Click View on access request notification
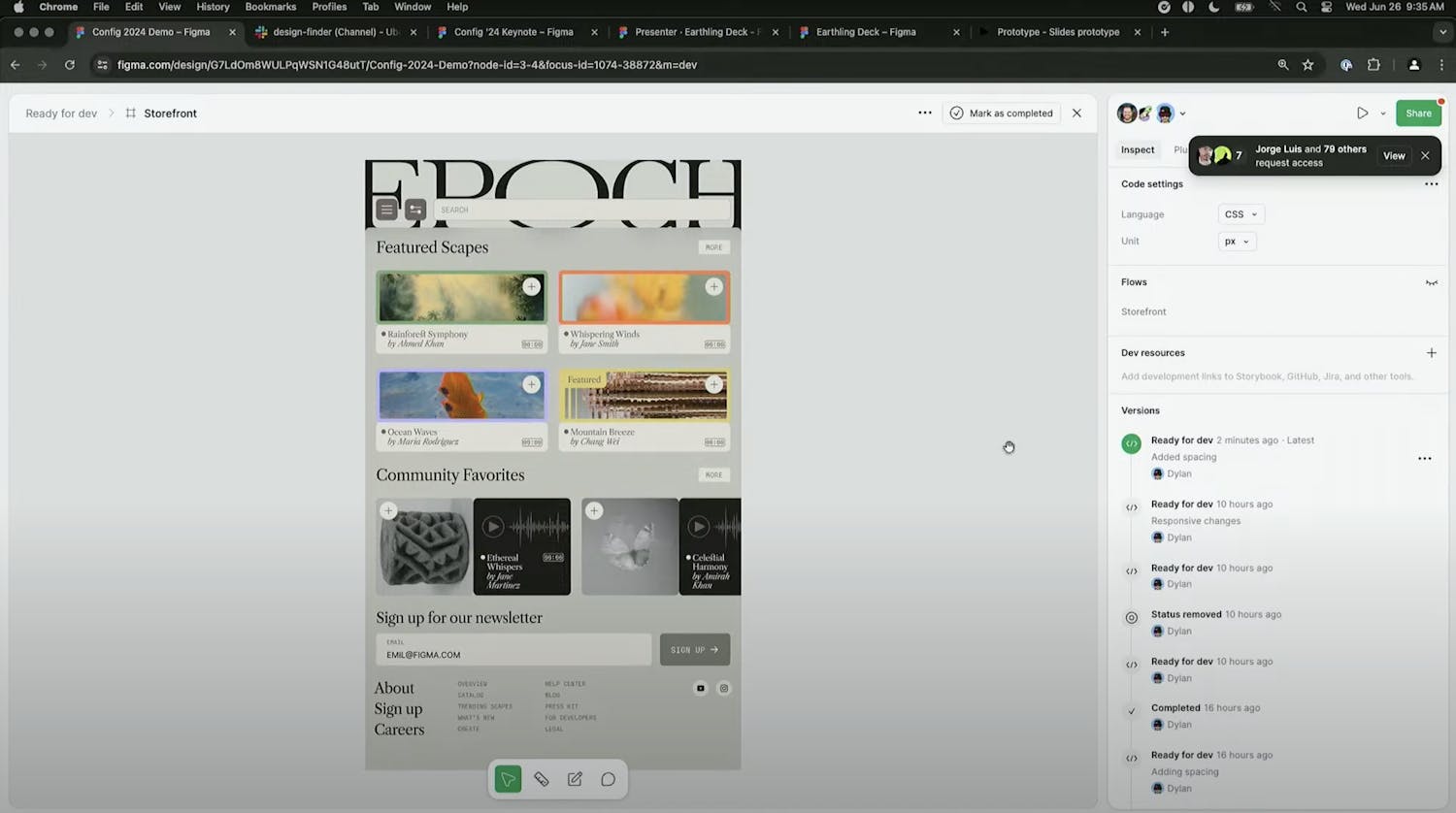The width and height of the screenshot is (1456, 813). [x=1394, y=156]
